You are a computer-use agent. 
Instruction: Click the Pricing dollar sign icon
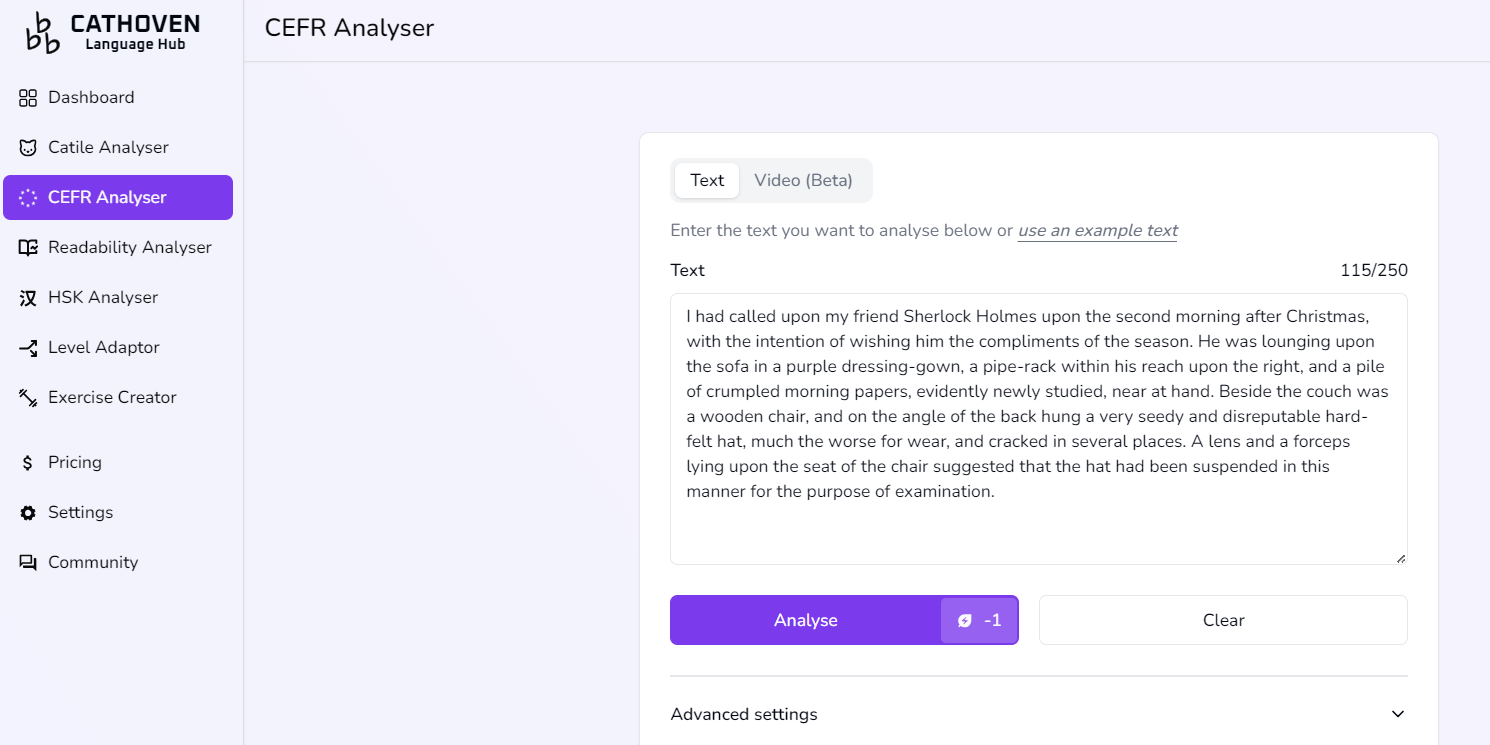[28, 463]
